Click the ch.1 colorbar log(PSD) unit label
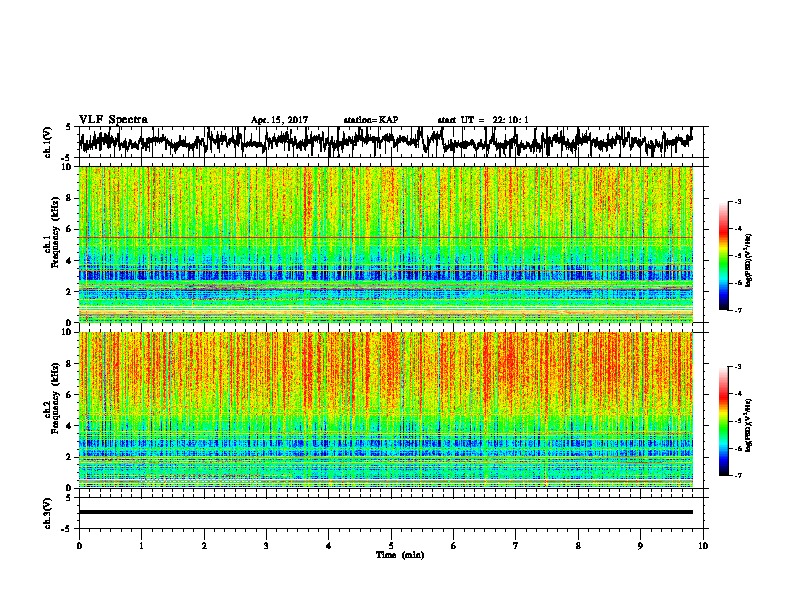 click(749, 261)
